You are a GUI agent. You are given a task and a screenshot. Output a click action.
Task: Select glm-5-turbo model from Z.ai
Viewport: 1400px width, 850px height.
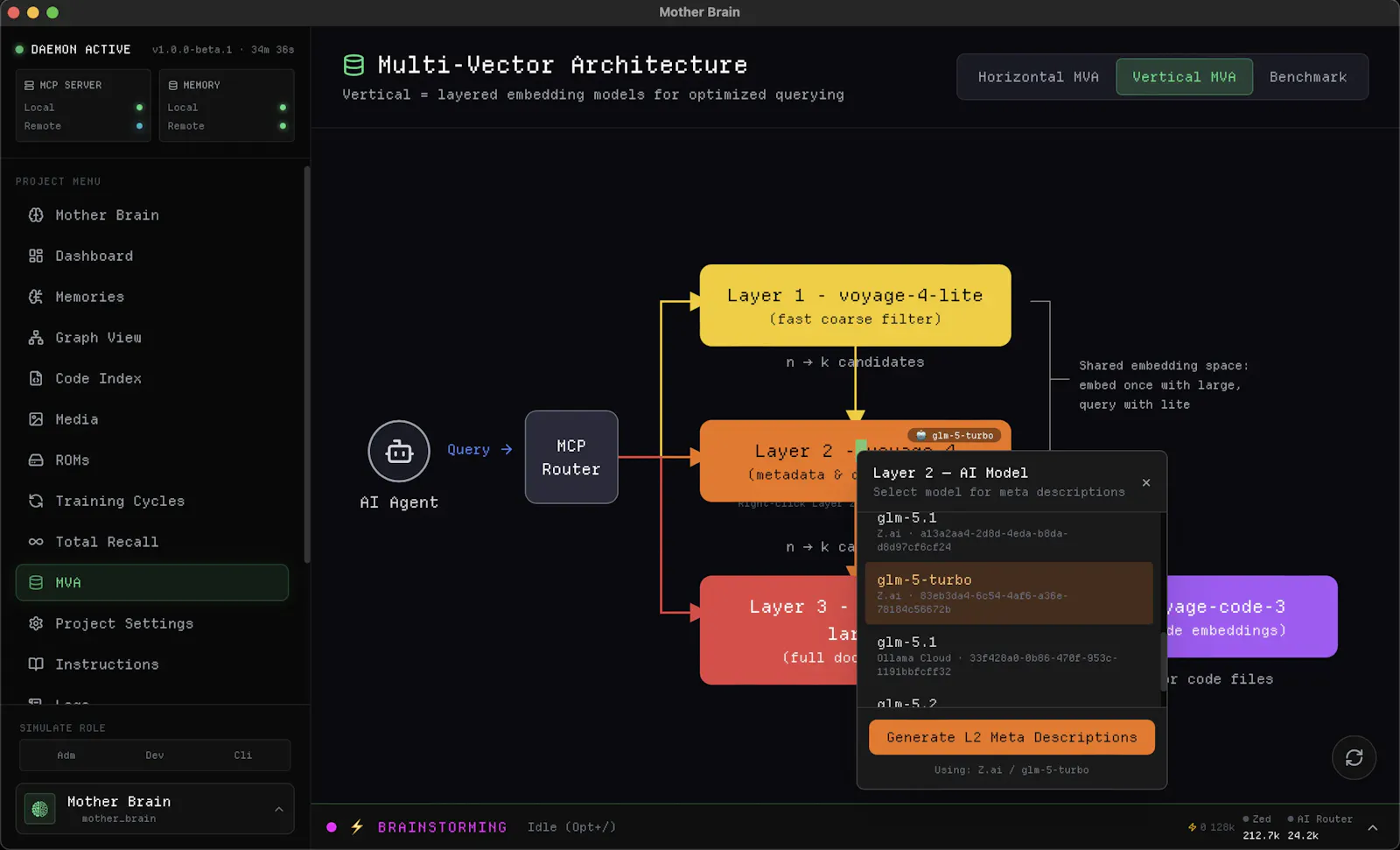[x=1009, y=594]
